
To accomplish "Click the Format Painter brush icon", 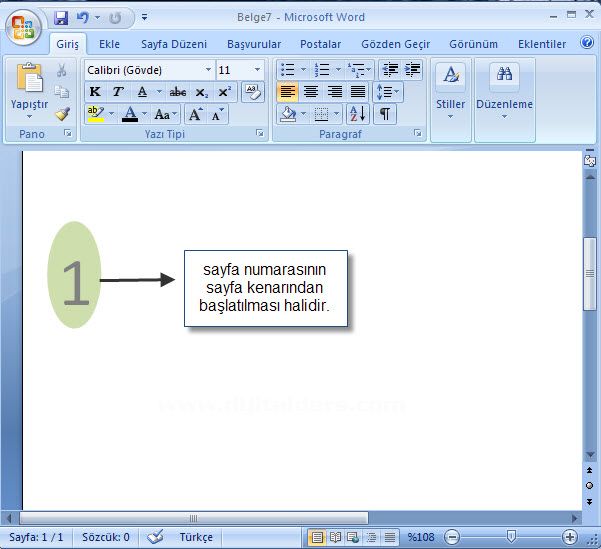I will coord(62,114).
